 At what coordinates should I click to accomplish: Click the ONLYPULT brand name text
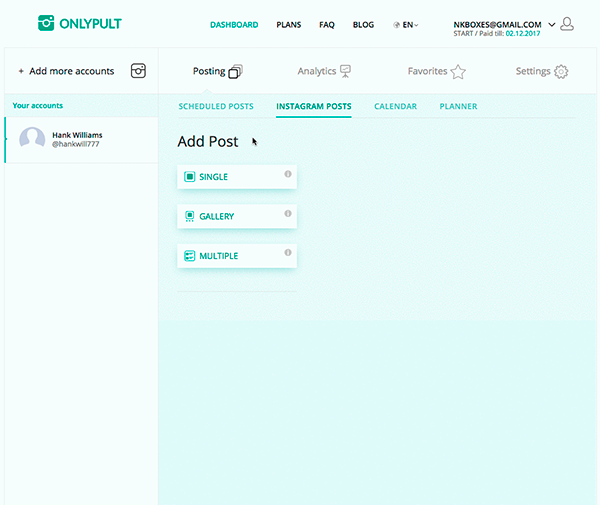point(90,24)
